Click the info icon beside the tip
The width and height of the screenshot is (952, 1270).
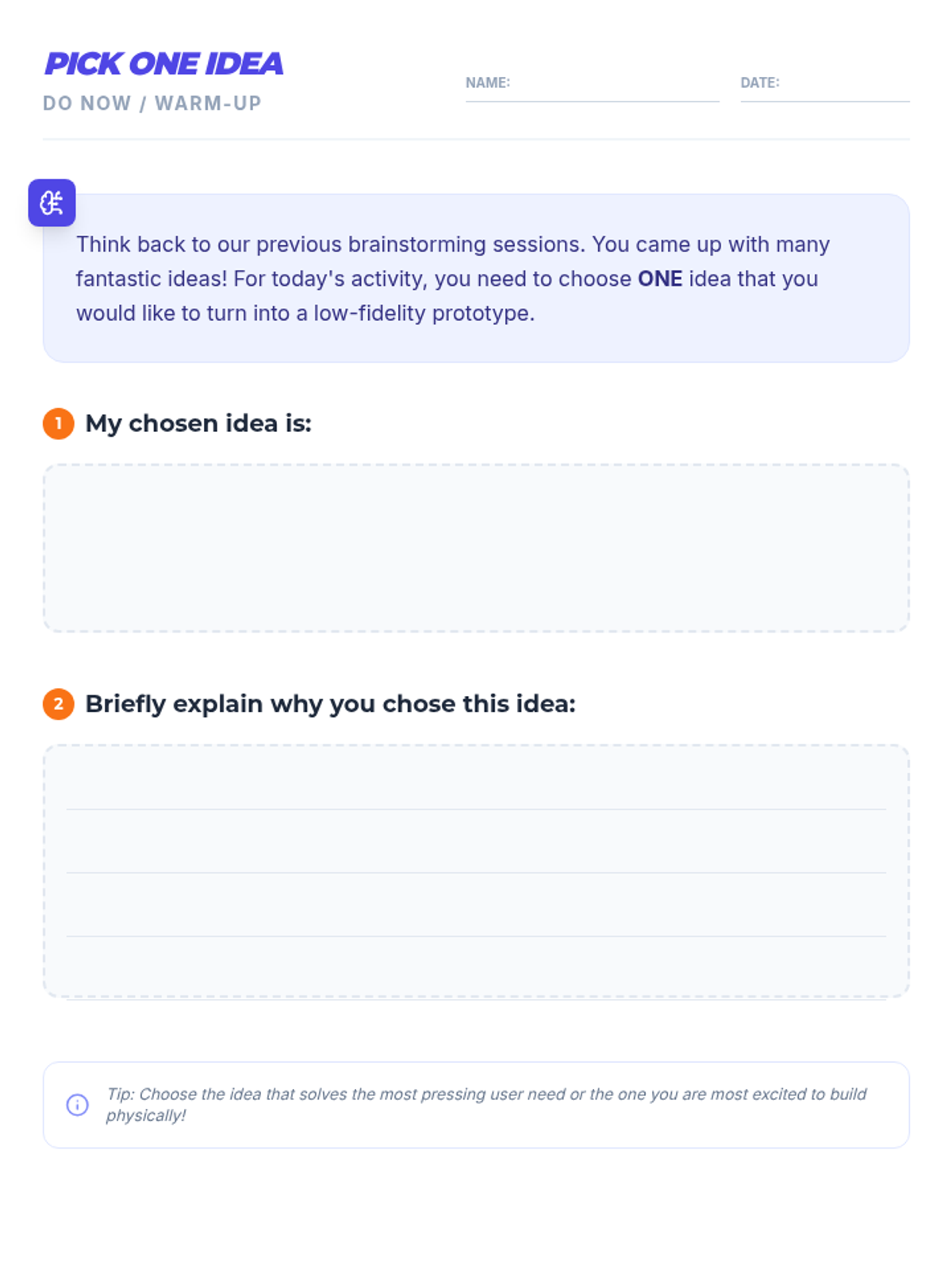pos(77,1104)
